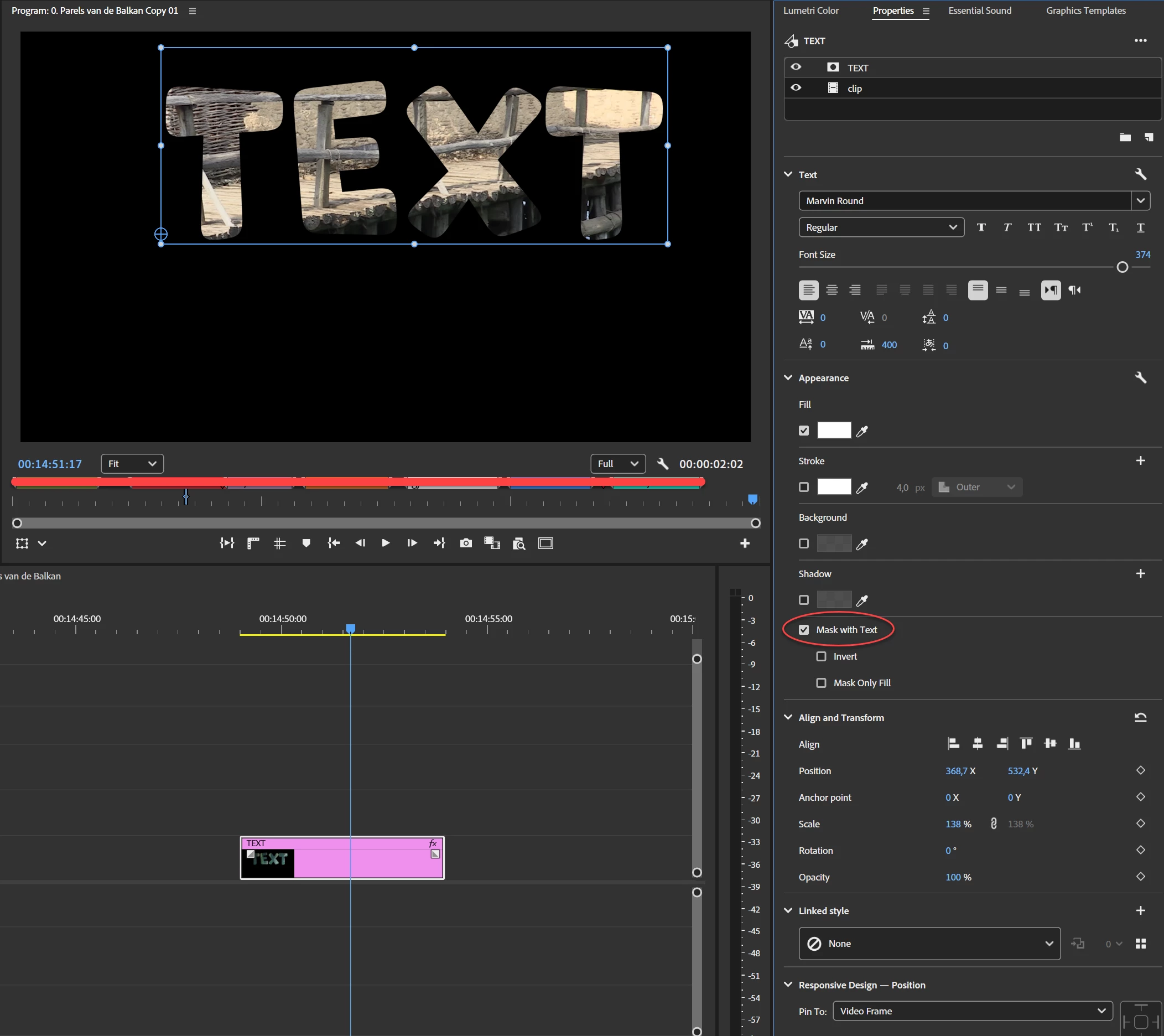1164x1036 pixels.
Task: Click the Fill color eyedropper icon
Action: tap(862, 431)
